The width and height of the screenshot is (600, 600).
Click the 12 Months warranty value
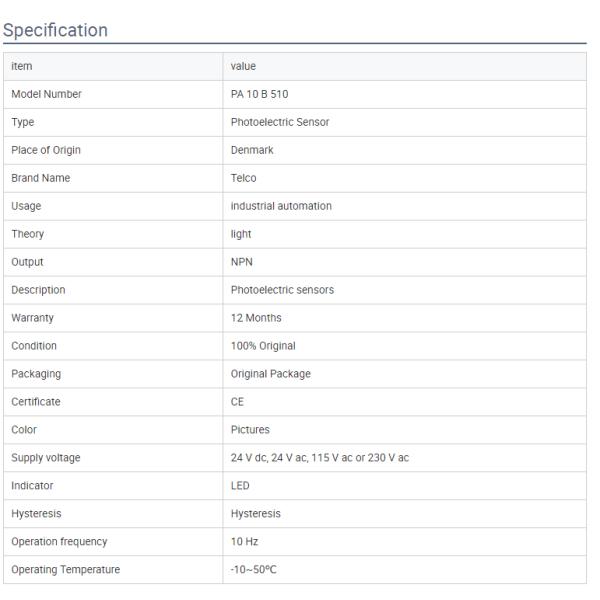coord(256,318)
